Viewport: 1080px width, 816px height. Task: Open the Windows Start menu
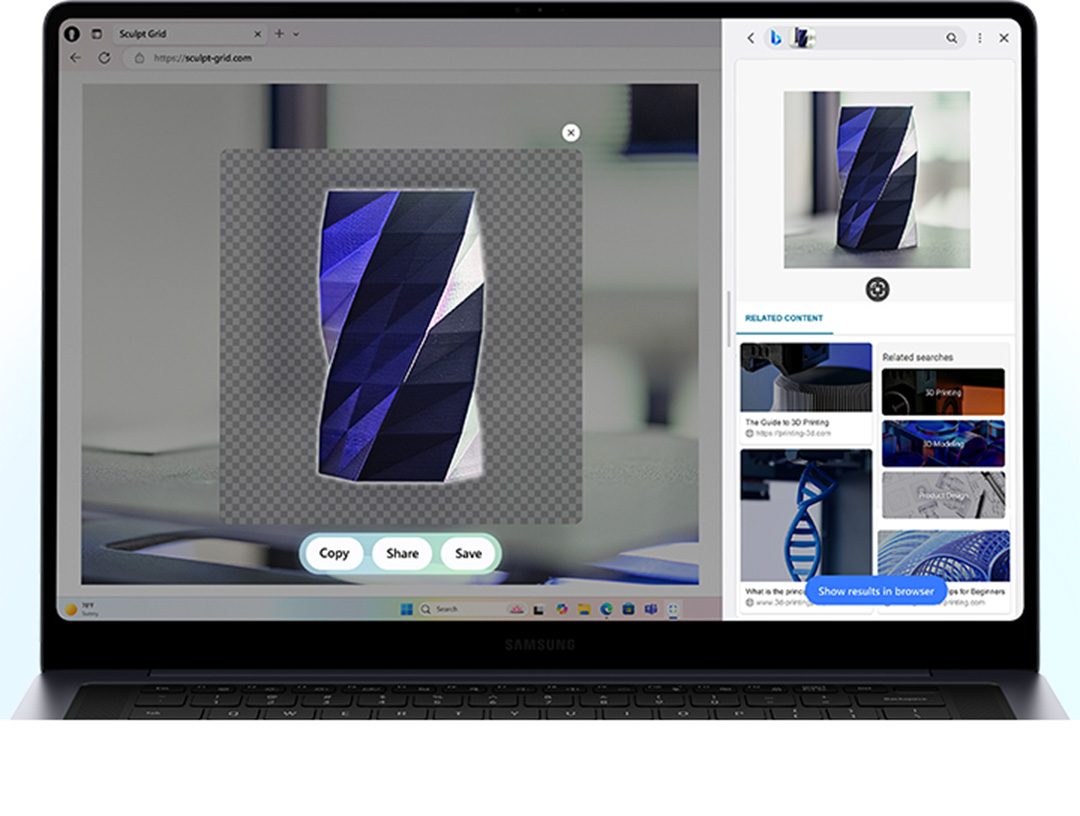pyautogui.click(x=406, y=609)
